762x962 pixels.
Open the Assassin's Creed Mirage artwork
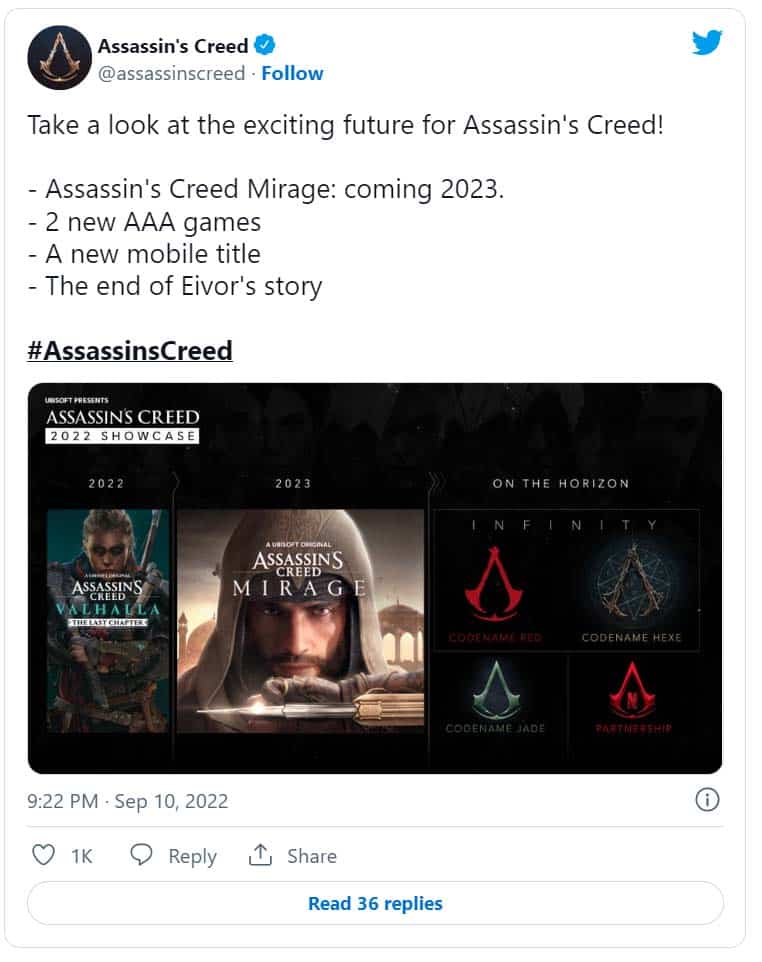(x=300, y=620)
